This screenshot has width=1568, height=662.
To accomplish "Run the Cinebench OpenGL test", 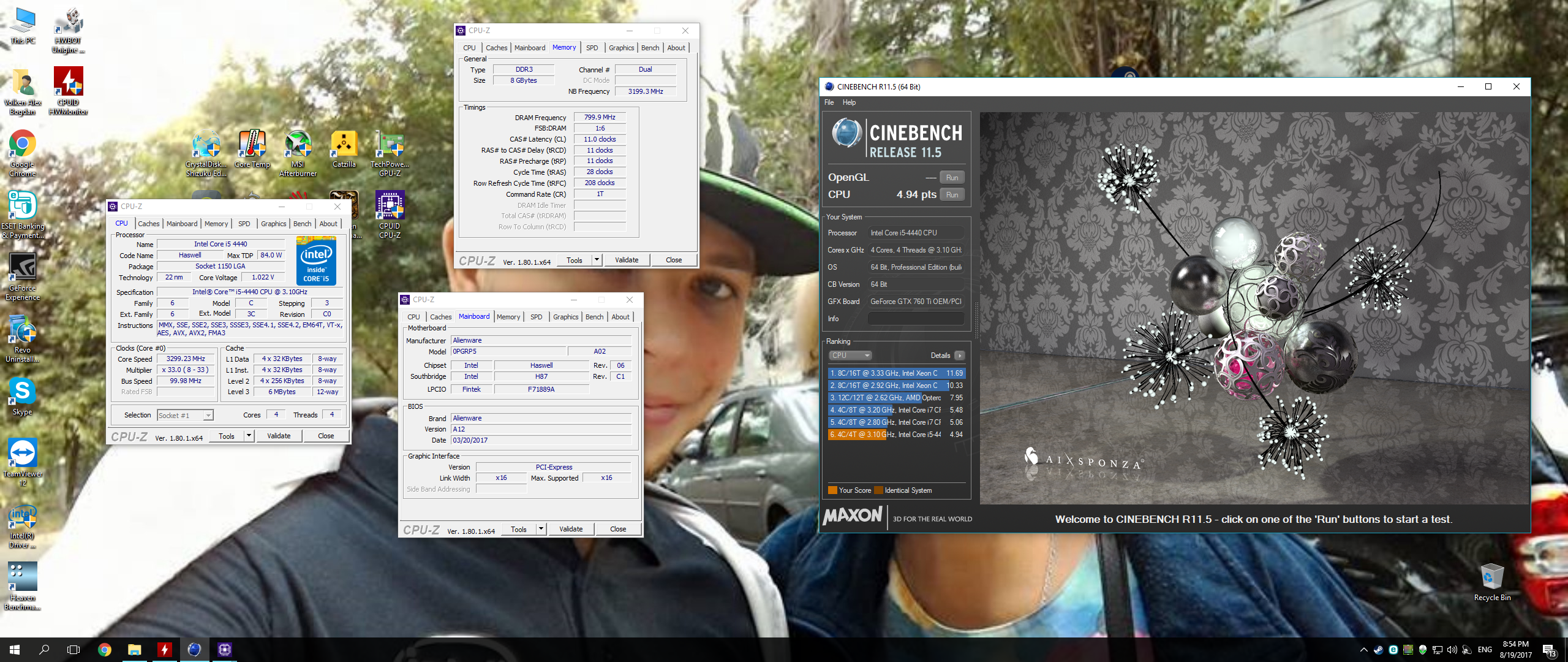I will pyautogui.click(x=952, y=178).
